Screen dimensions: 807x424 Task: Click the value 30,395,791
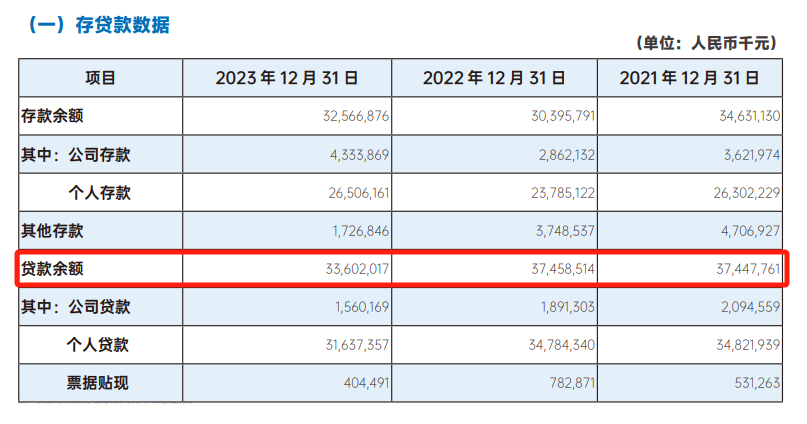[x=563, y=116]
